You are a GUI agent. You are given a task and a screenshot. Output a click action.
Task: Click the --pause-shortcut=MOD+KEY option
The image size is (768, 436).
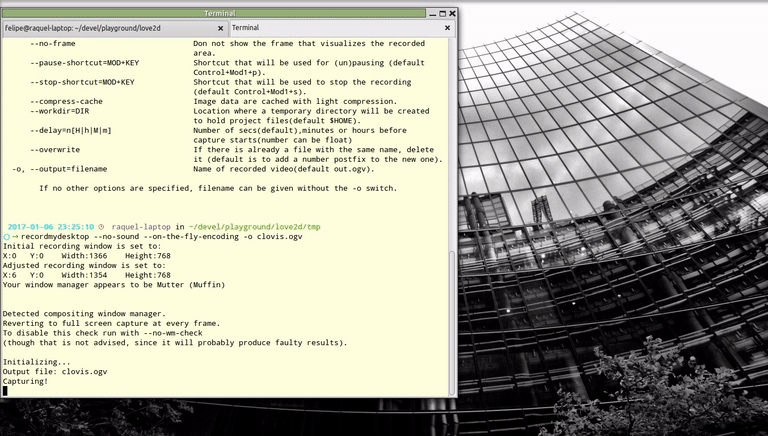[84, 63]
